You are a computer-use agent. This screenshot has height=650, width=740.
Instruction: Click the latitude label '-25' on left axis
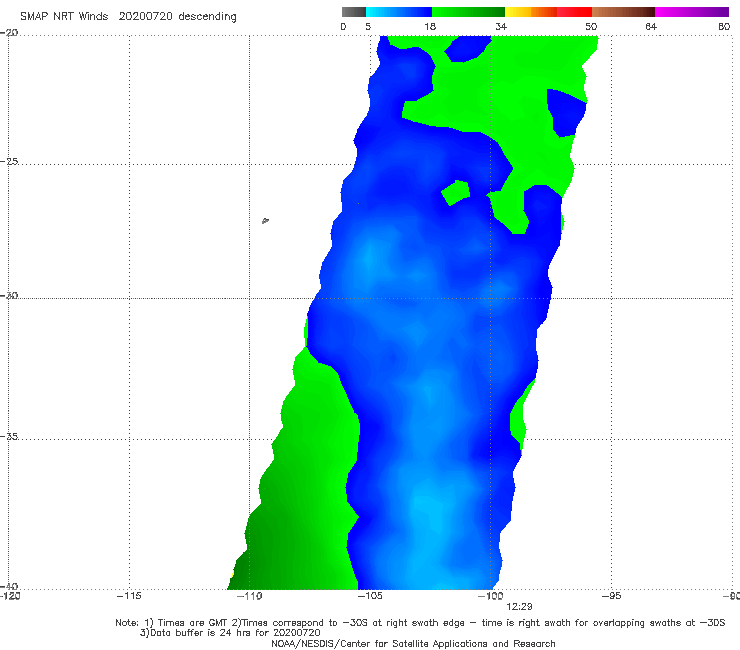pos(9,161)
